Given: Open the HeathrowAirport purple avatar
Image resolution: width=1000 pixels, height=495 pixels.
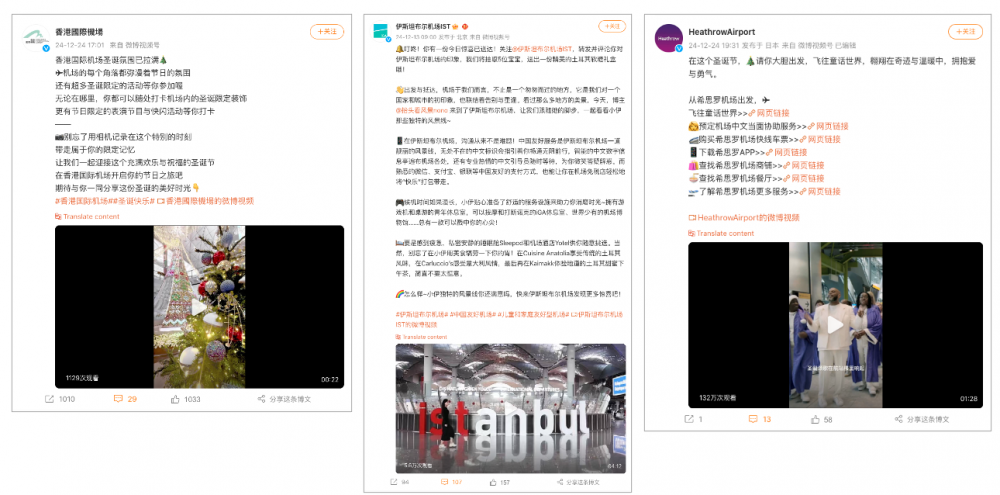Looking at the screenshot, I should click(668, 38).
